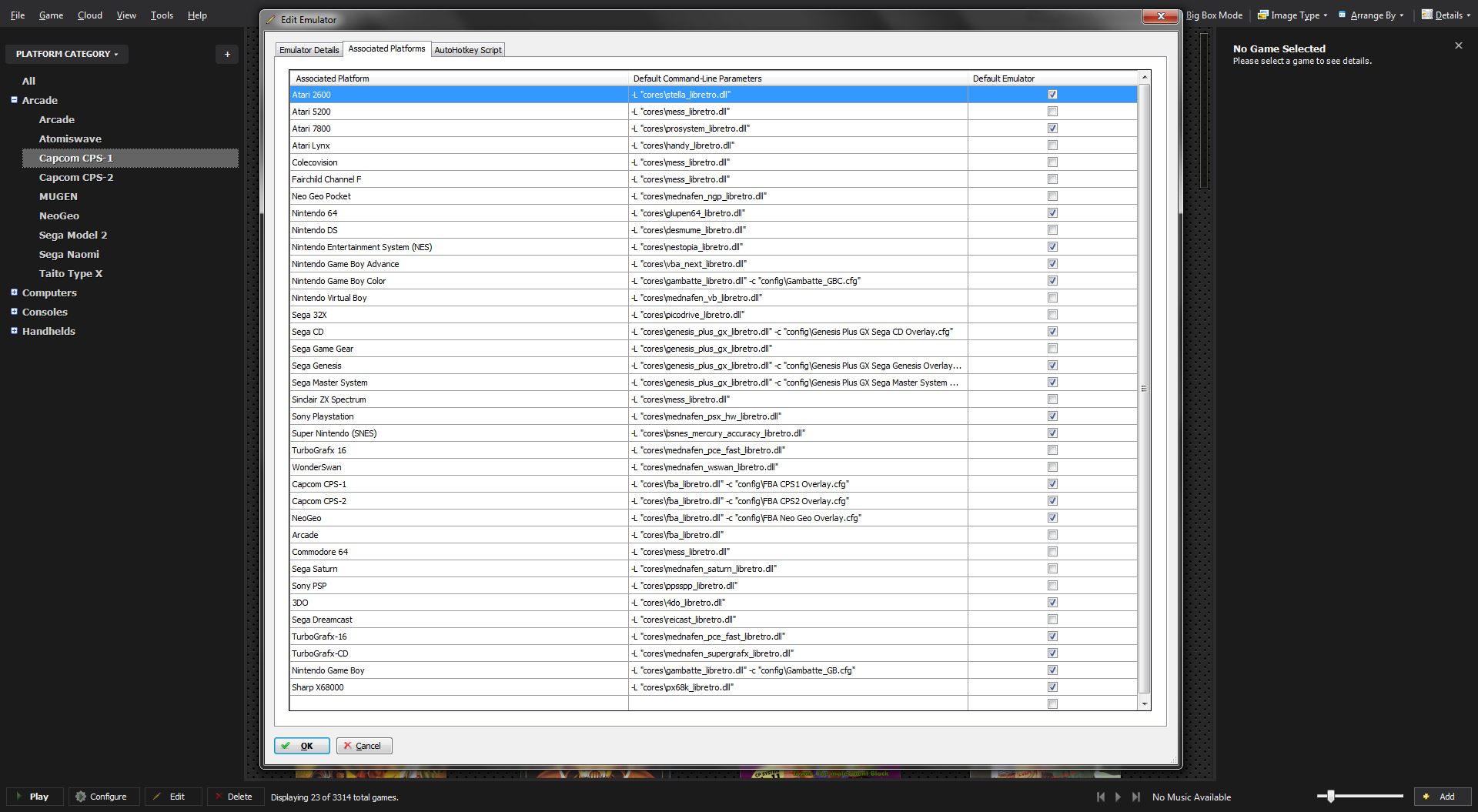
Task: Skip to next music track
Action: (1136, 797)
